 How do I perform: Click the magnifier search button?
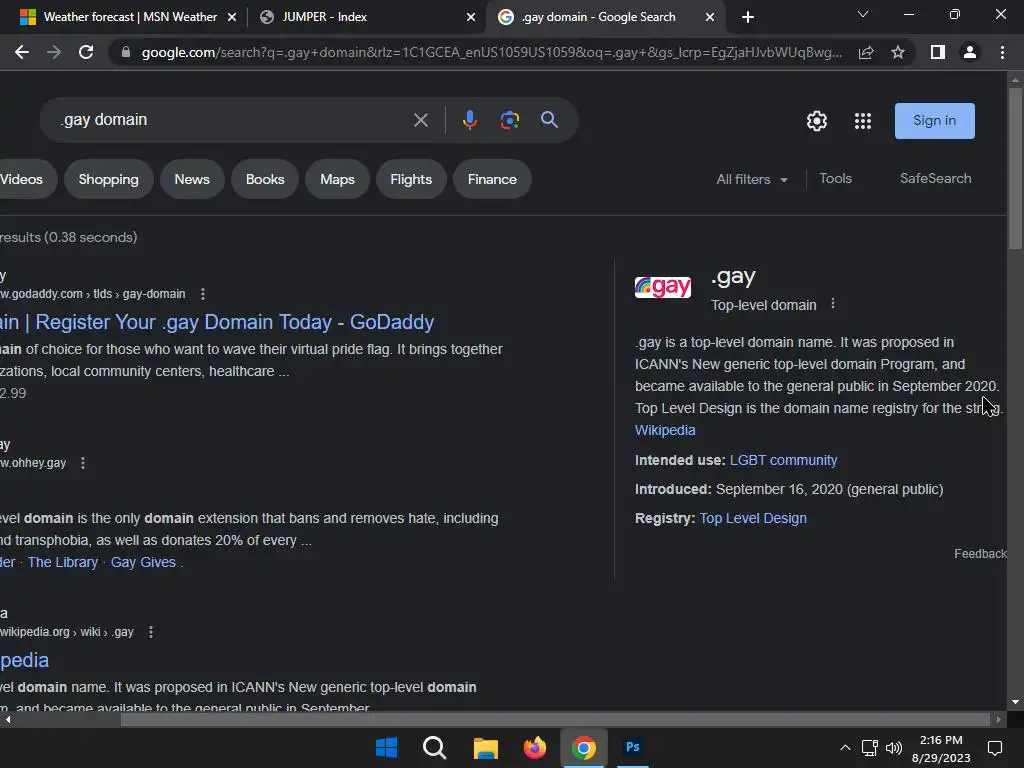(x=549, y=120)
